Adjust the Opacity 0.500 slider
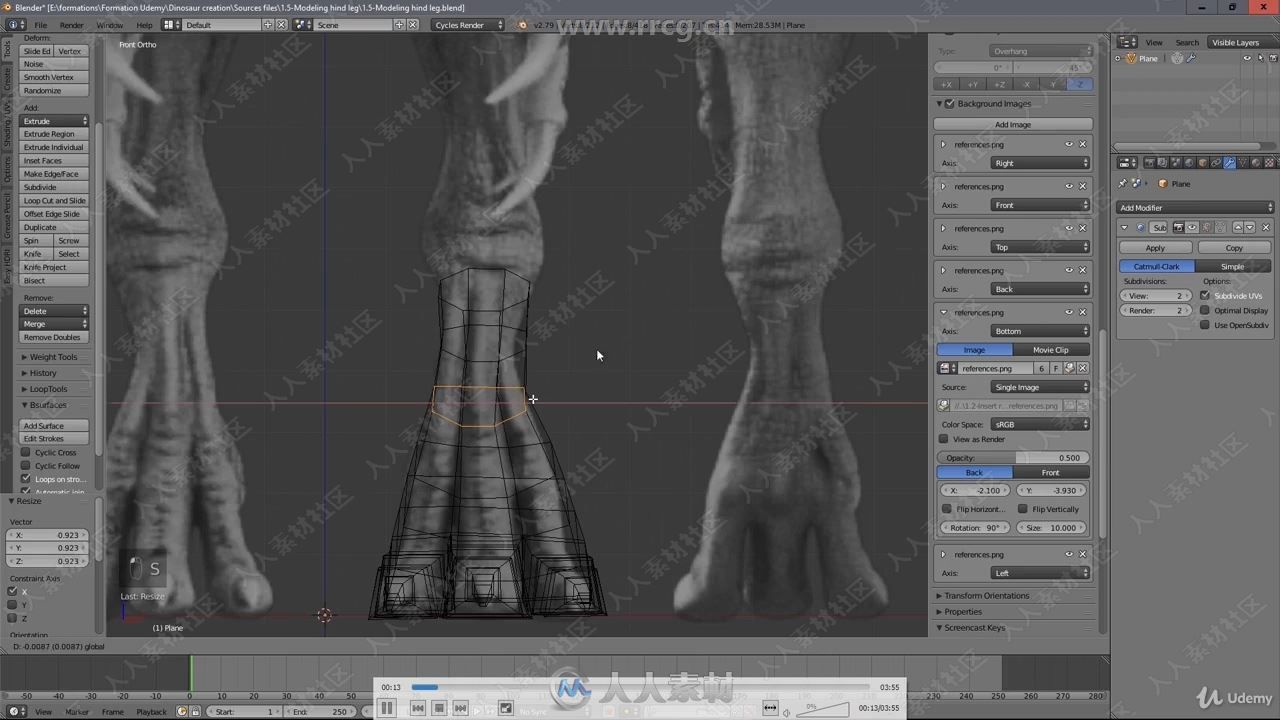This screenshot has width=1280, height=720. tap(1013, 457)
